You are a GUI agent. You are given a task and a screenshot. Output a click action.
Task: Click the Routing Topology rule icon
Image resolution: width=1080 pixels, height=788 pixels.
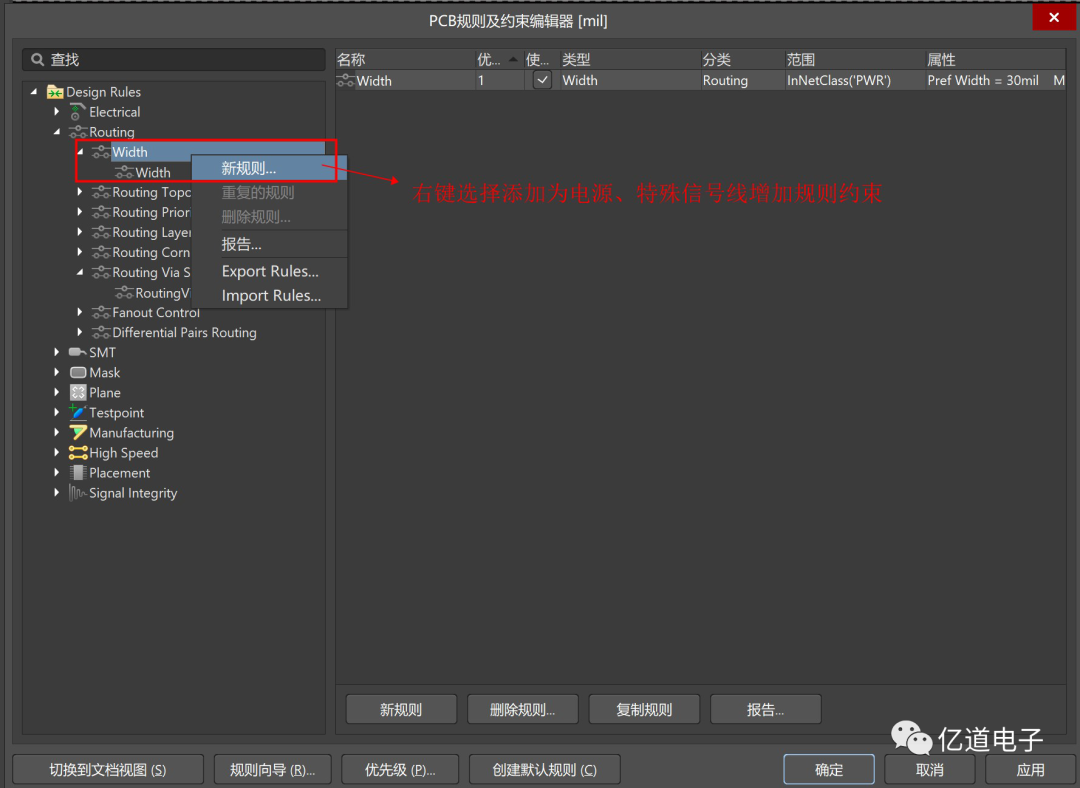[101, 192]
